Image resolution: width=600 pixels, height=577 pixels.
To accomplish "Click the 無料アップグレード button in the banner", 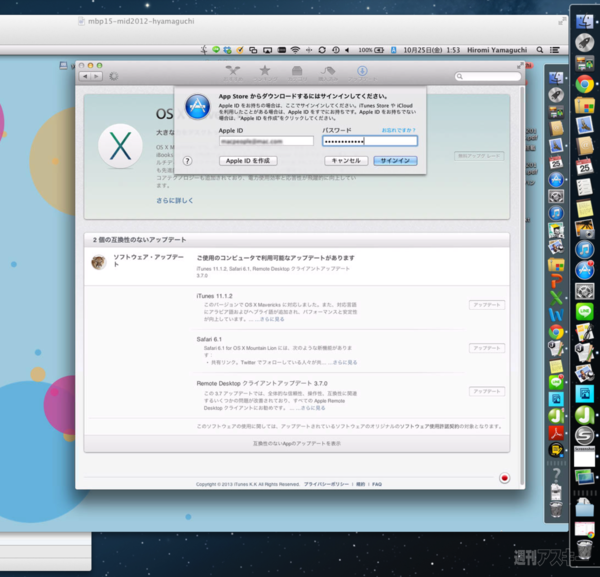I will [x=479, y=156].
